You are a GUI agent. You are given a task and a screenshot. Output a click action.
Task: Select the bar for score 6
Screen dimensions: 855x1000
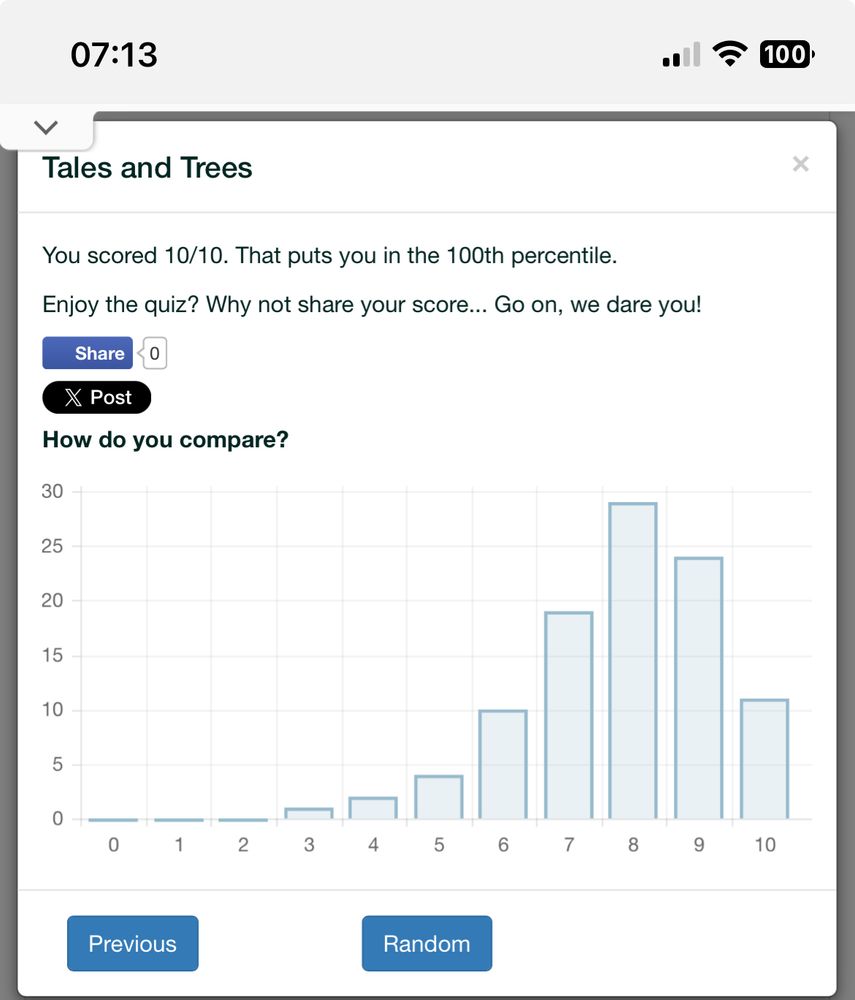tap(503, 765)
